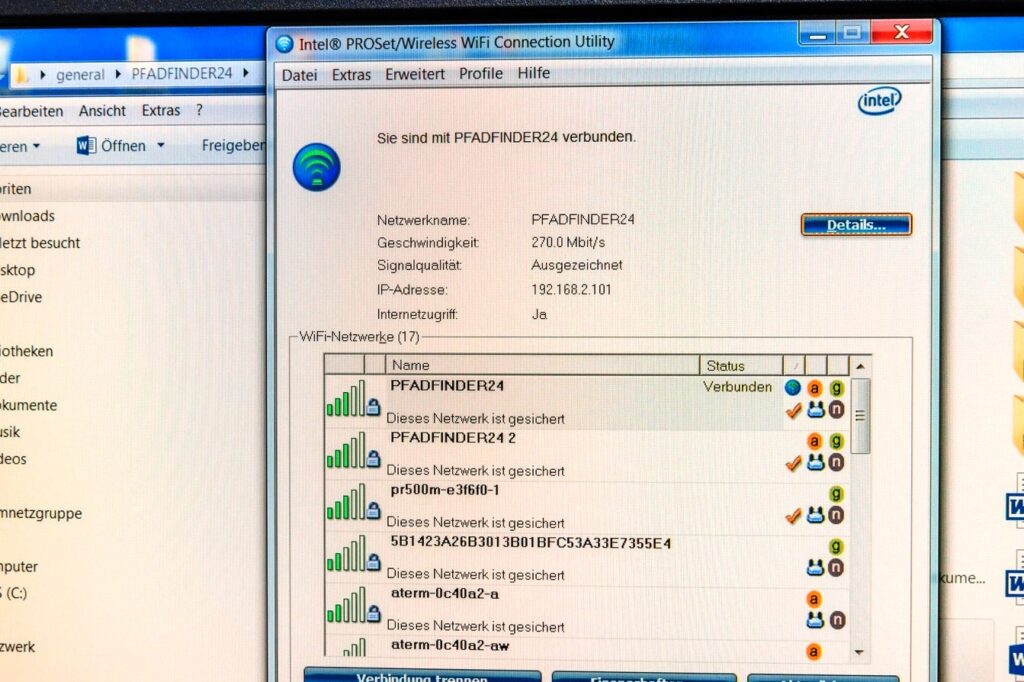
Task: Click the Verbindung trennen button
Action: [x=421, y=677]
